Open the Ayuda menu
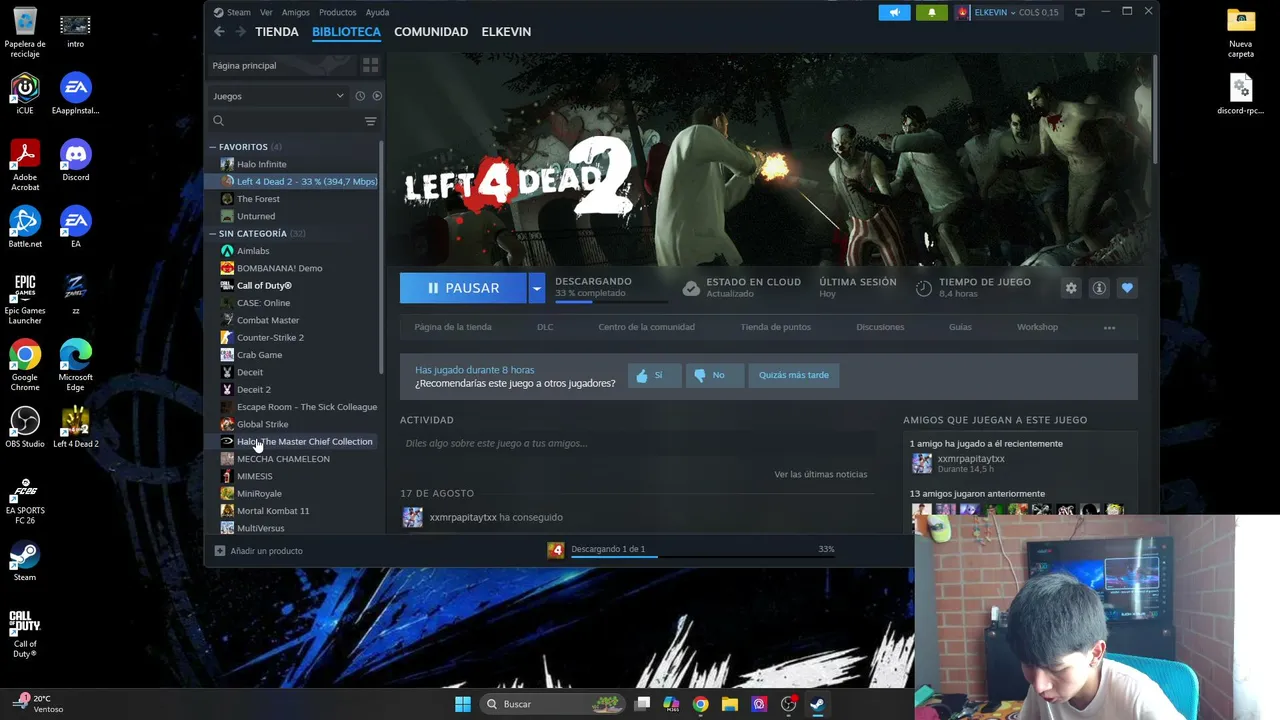1280x720 pixels. [377, 12]
